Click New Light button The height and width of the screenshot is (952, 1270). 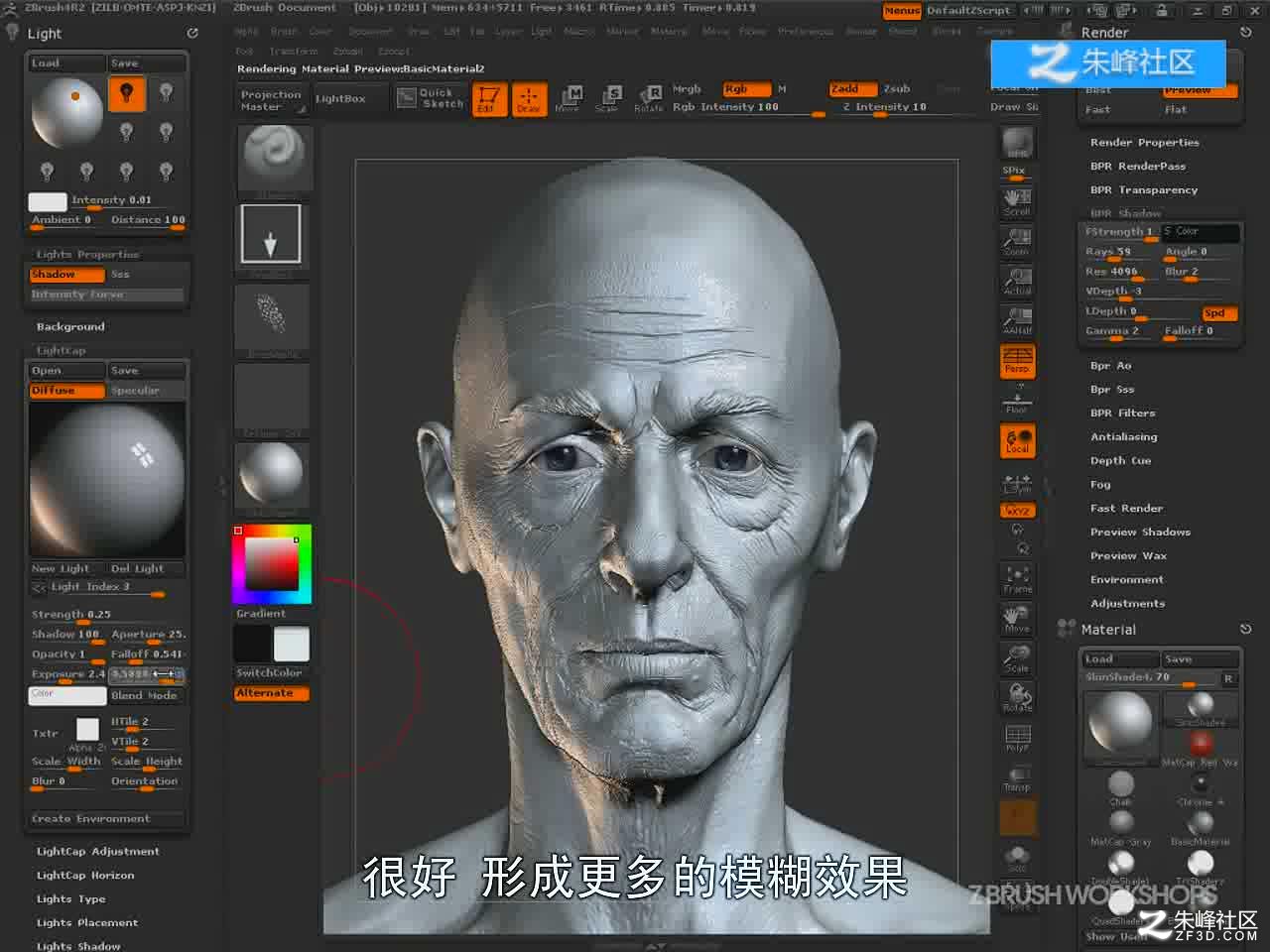tap(66, 568)
